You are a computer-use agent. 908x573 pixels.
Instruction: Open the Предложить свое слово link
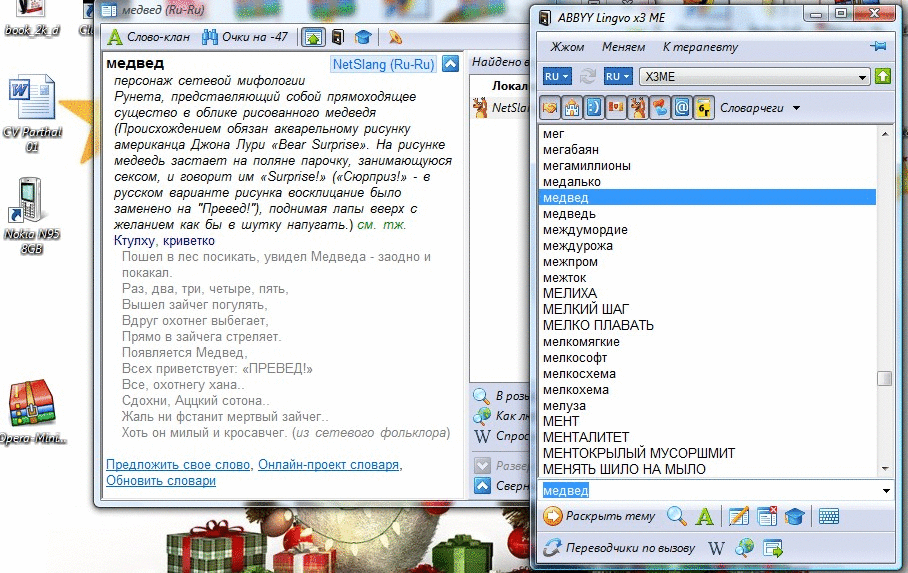click(178, 465)
